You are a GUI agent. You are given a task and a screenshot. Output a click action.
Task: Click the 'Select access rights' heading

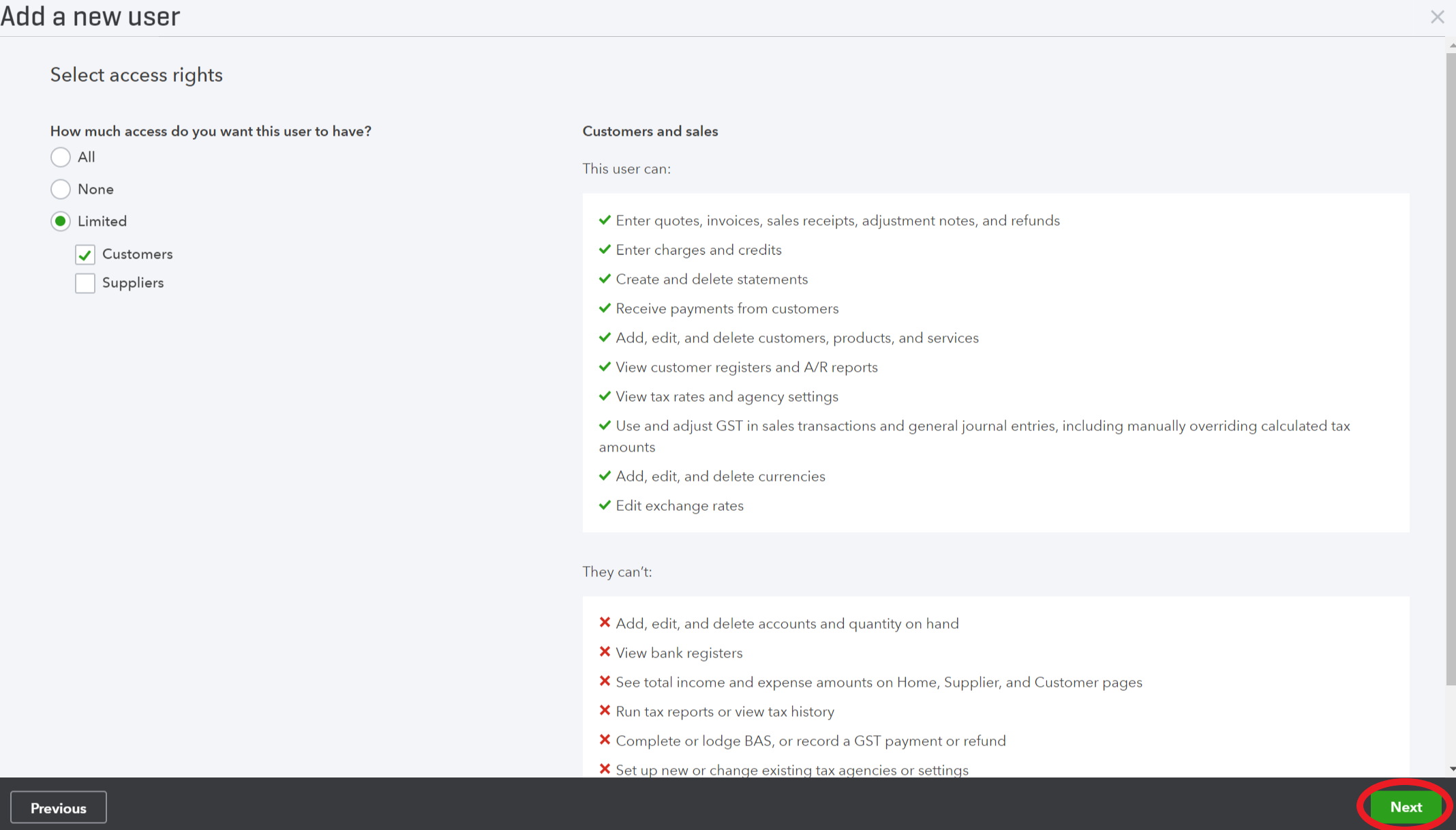coord(136,75)
